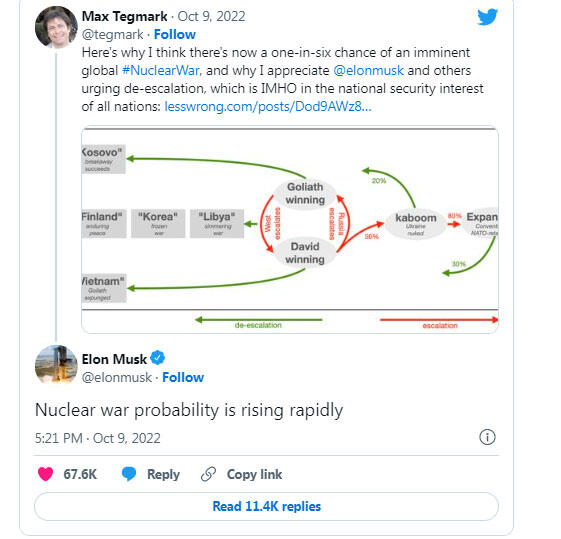Click Elon Musk's verified badge
Viewport: 561px width, 539px height.
pos(157,358)
